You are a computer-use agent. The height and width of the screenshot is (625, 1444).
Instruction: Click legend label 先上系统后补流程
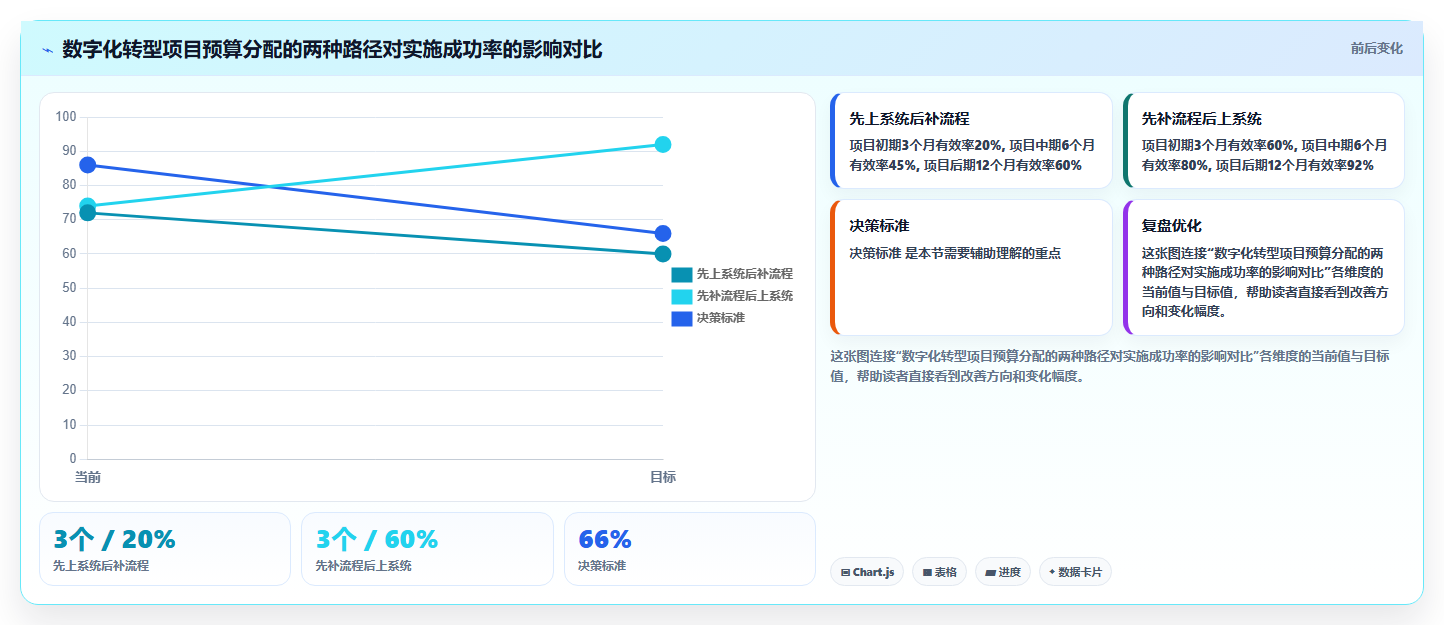745,274
